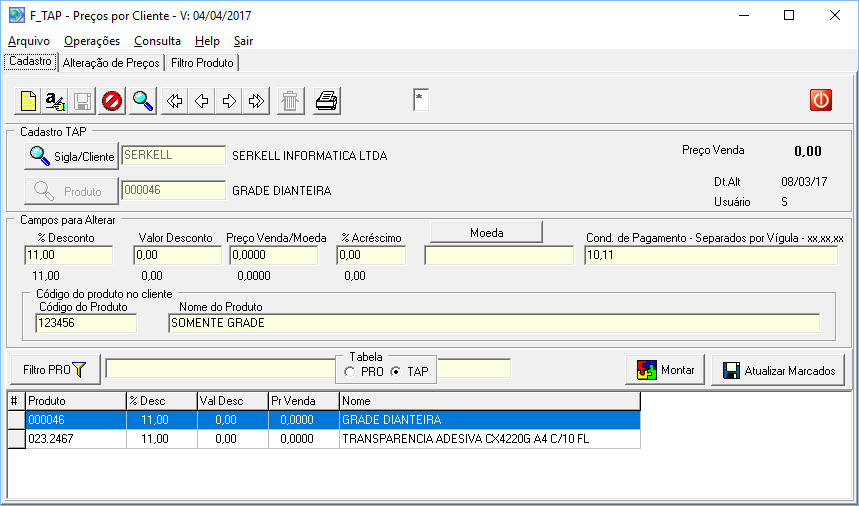Viewport: 859px width, 506px height.
Task: Click the % Desconto input field
Action: pos(68,255)
